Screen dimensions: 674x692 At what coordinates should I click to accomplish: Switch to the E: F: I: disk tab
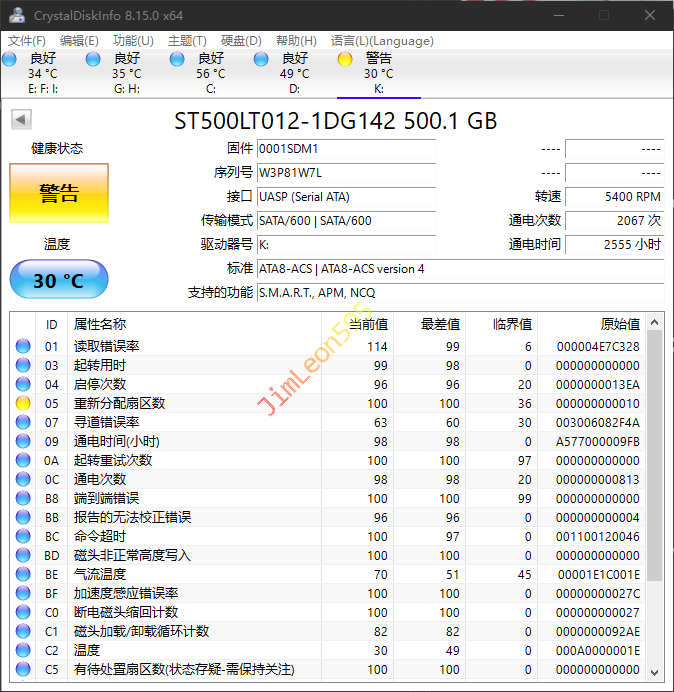(42, 73)
